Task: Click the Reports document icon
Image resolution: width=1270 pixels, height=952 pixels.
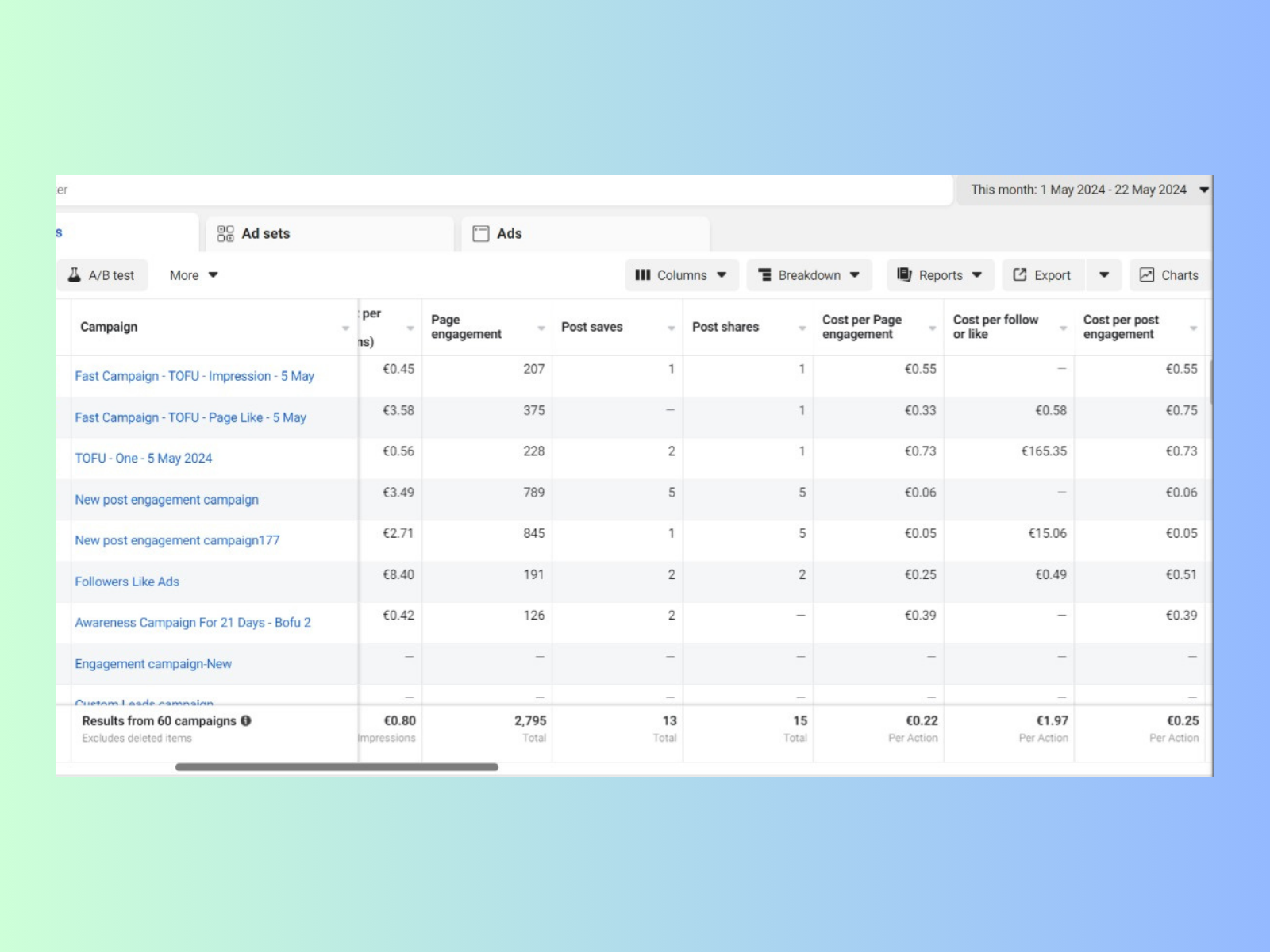Action: coord(904,274)
